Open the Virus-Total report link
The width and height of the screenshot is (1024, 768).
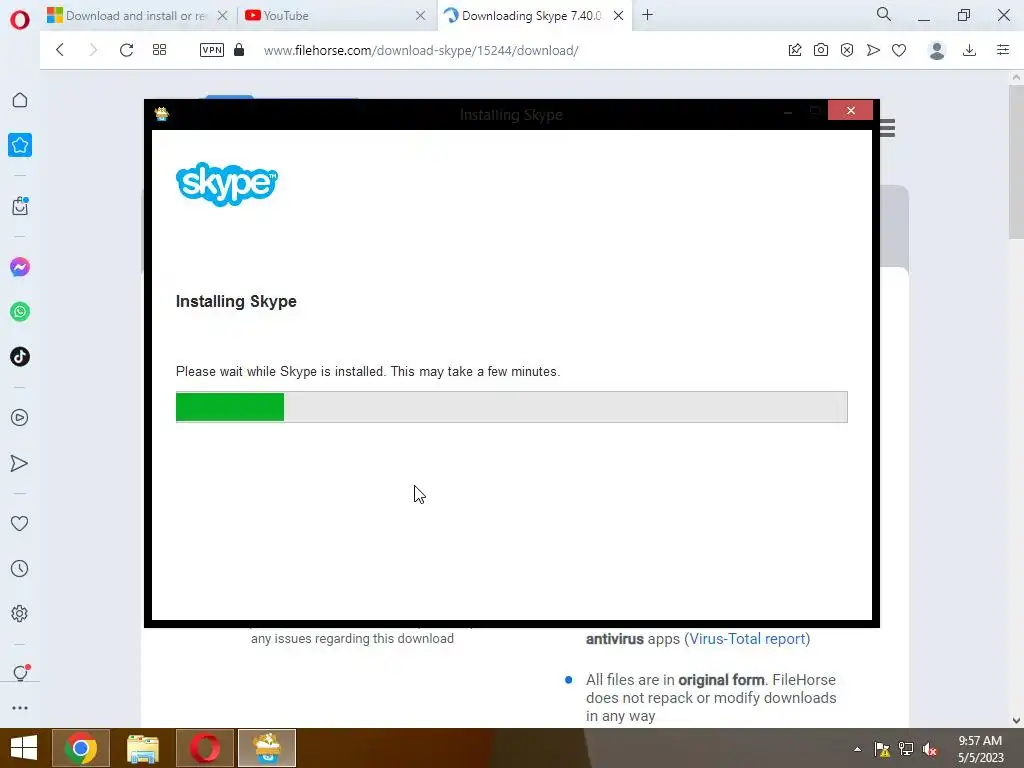pos(747,639)
